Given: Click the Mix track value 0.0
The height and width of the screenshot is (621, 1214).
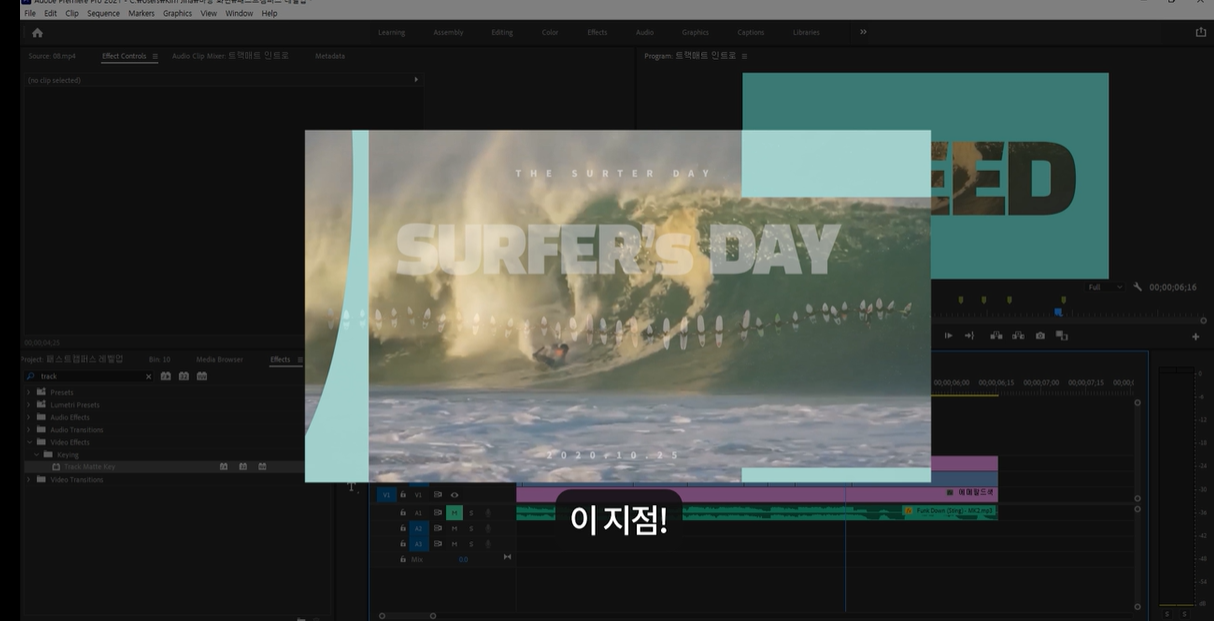Looking at the screenshot, I should click(x=463, y=559).
